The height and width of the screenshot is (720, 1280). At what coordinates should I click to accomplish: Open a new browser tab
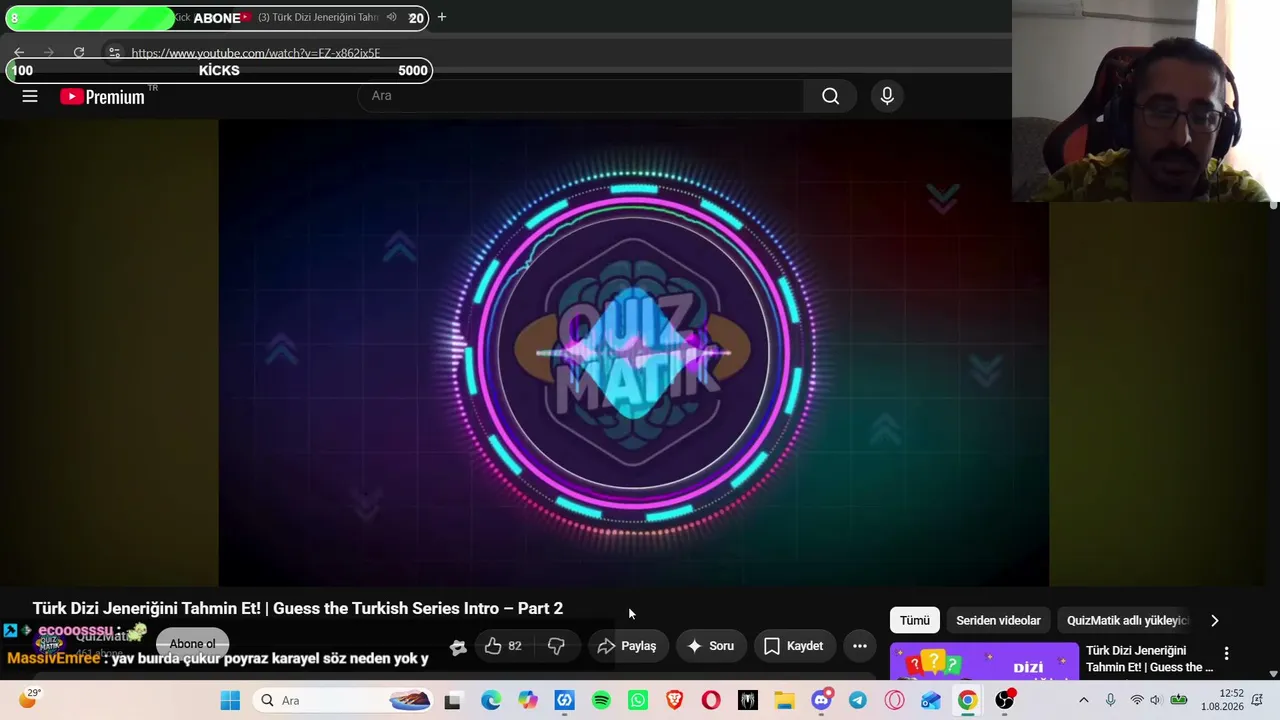[442, 17]
